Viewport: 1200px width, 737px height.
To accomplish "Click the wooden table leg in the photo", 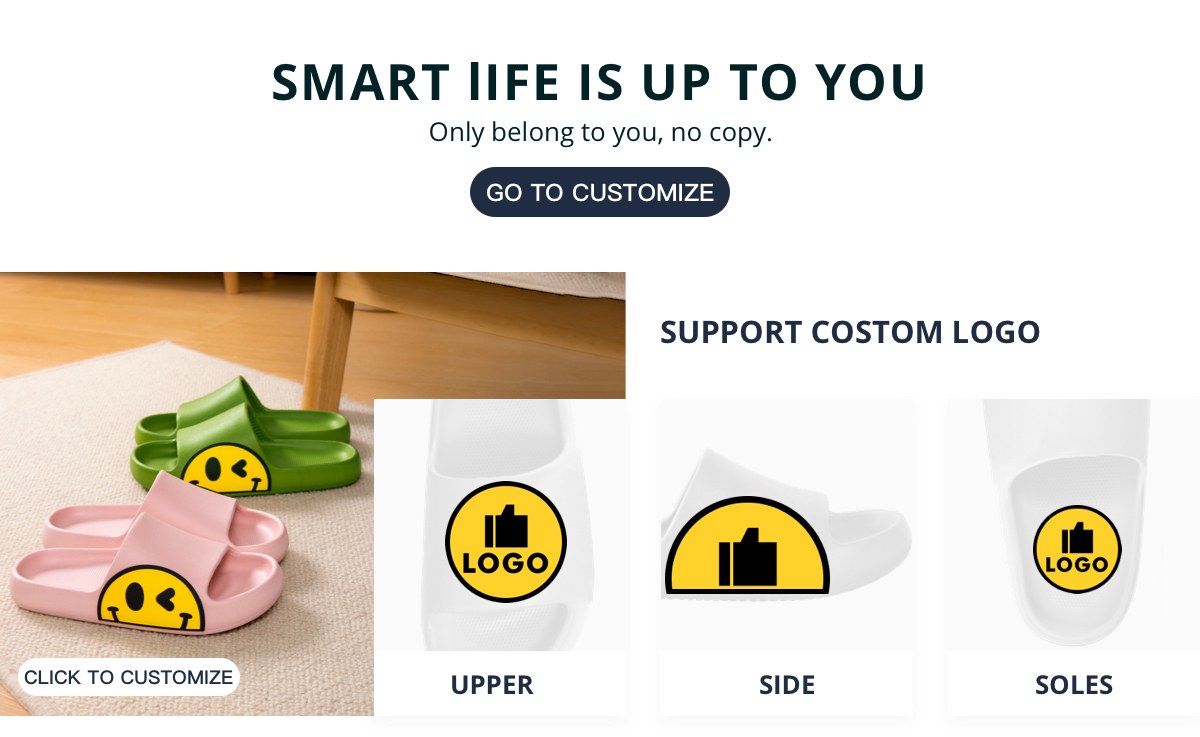I will click(x=330, y=340).
